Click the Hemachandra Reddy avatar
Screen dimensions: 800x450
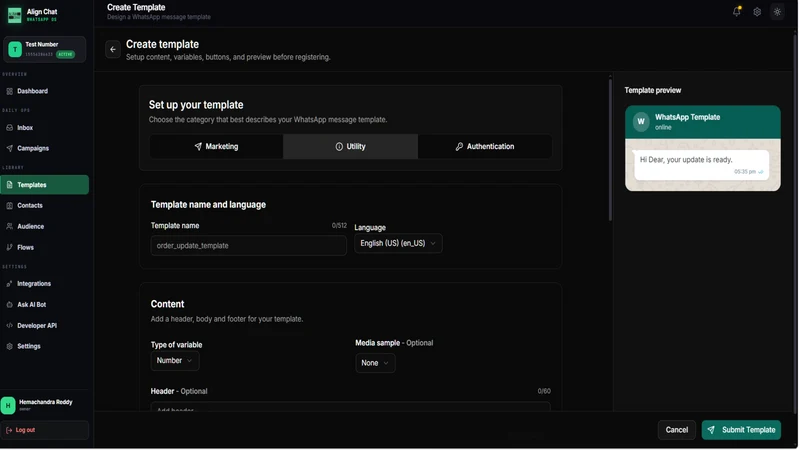point(8,406)
